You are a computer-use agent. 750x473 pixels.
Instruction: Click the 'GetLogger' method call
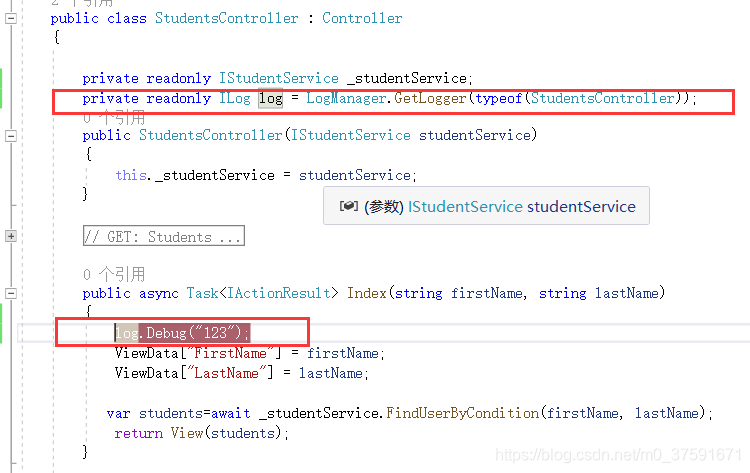point(430,98)
